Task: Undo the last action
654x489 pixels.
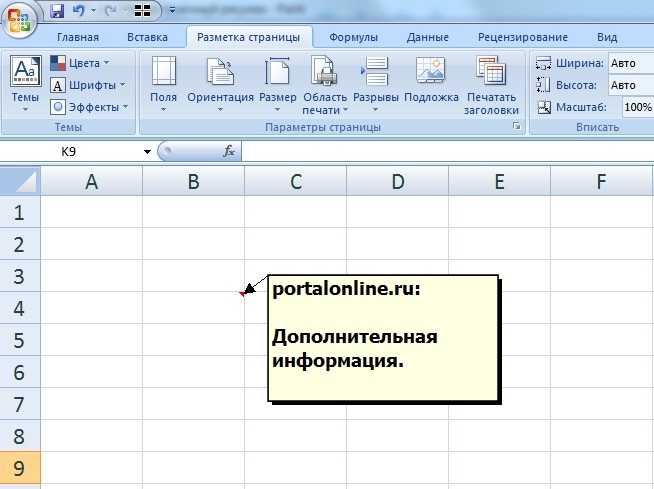Action: pos(78,10)
